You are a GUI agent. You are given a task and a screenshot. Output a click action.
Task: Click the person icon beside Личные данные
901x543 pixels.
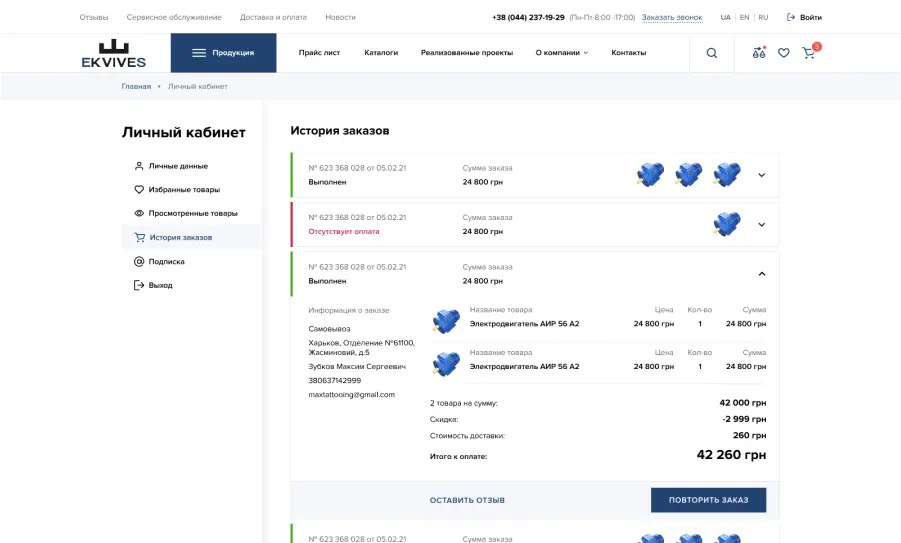[139, 166]
